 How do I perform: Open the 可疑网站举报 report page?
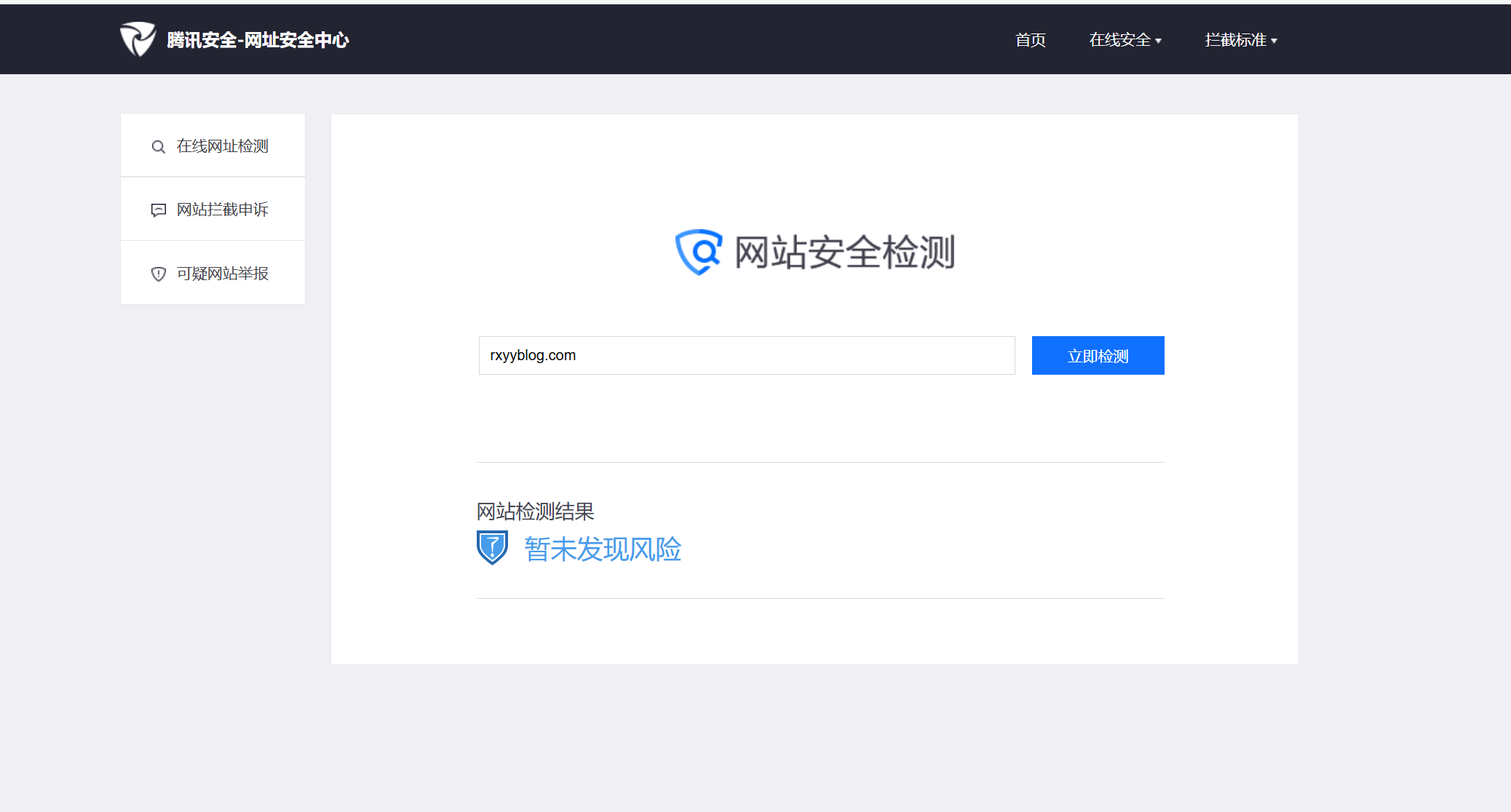pos(222,274)
